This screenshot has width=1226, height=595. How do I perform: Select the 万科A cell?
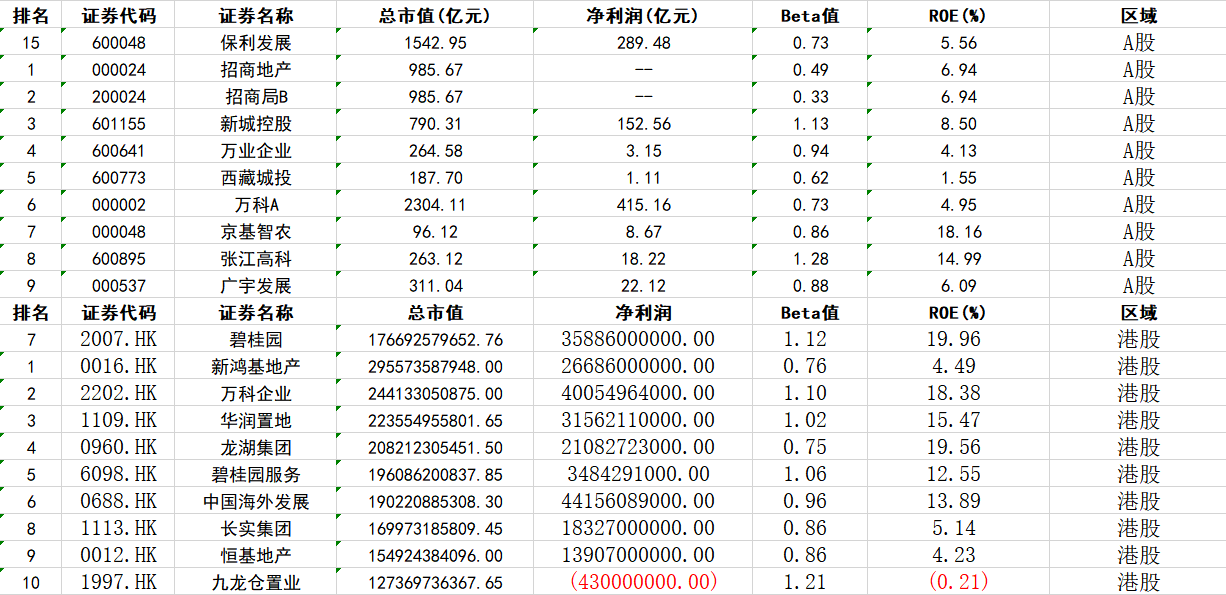(x=255, y=205)
